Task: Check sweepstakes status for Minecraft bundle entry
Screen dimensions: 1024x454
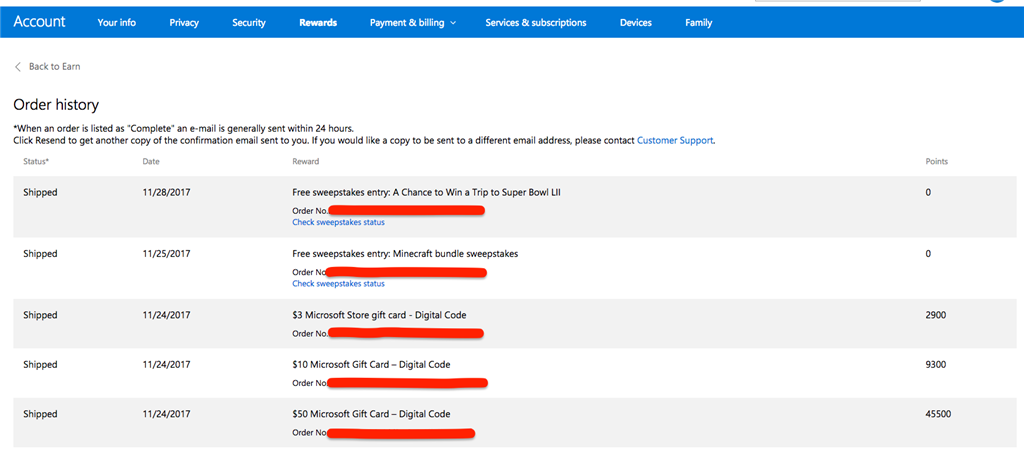Action: click(338, 284)
